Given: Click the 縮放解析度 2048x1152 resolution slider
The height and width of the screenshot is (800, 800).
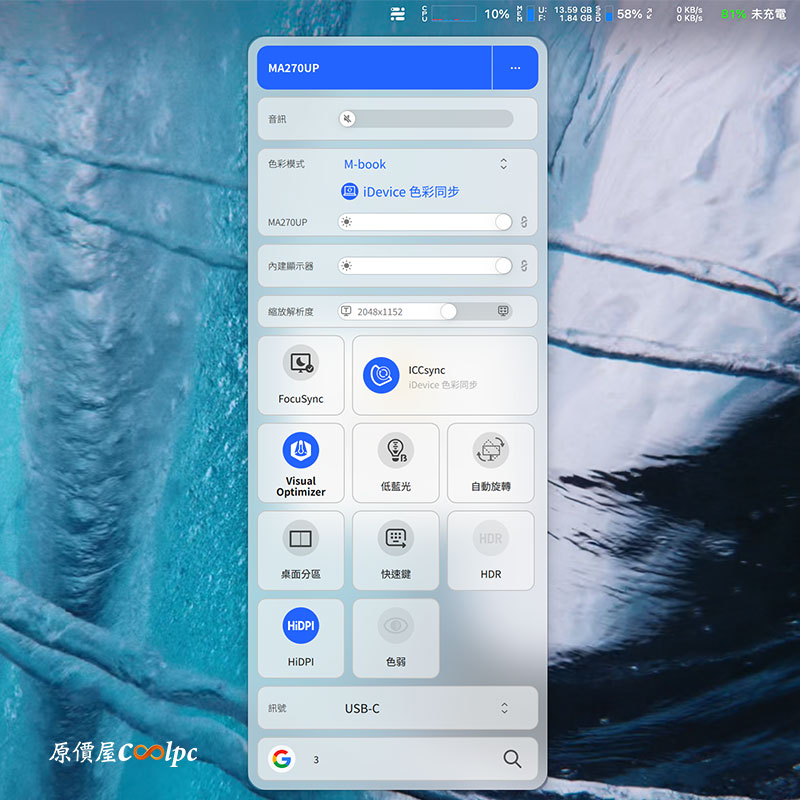Looking at the screenshot, I should 448,311.
